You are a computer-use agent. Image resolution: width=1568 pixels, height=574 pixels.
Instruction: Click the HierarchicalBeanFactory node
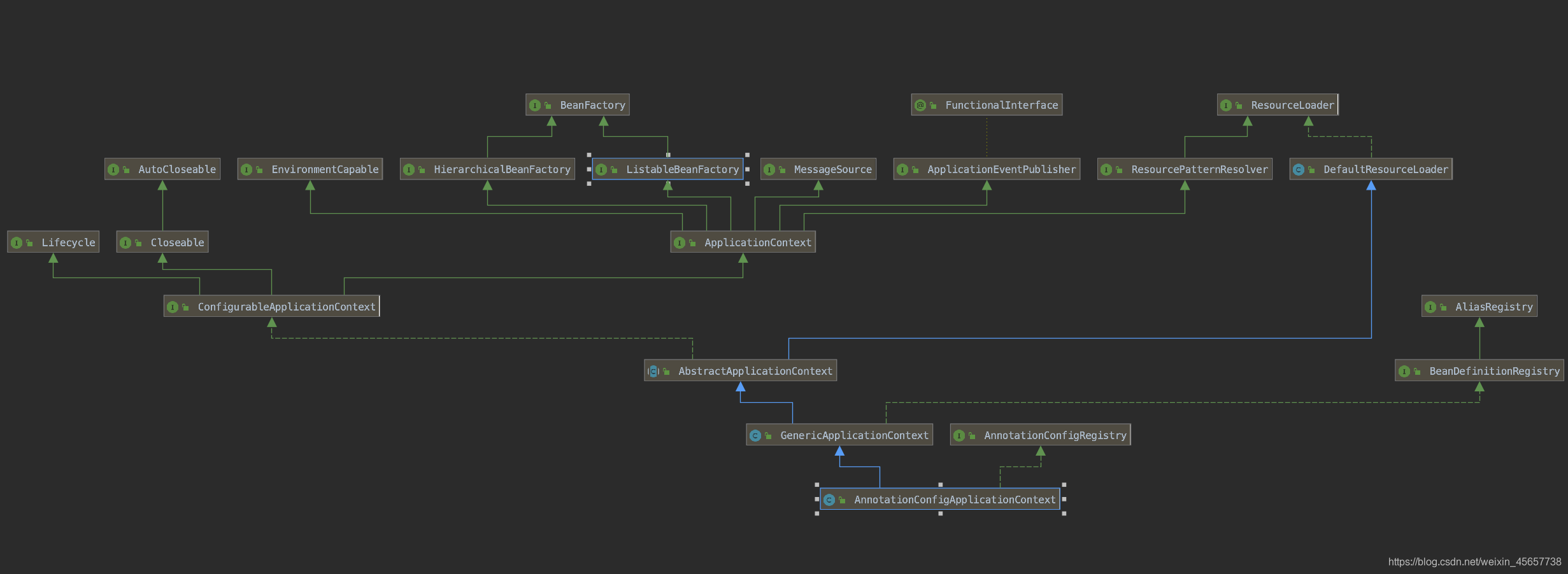click(x=487, y=169)
